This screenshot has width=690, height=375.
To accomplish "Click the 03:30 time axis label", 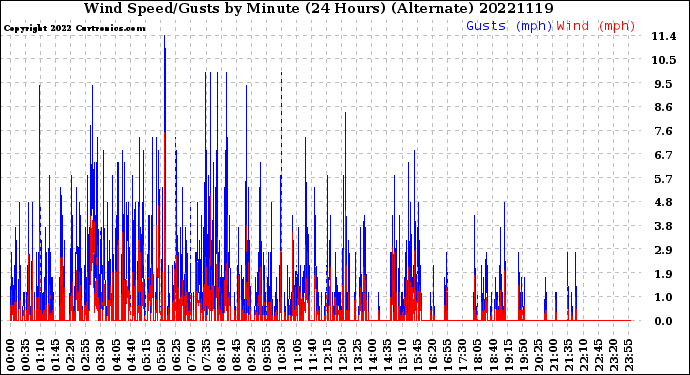I will (101, 354).
